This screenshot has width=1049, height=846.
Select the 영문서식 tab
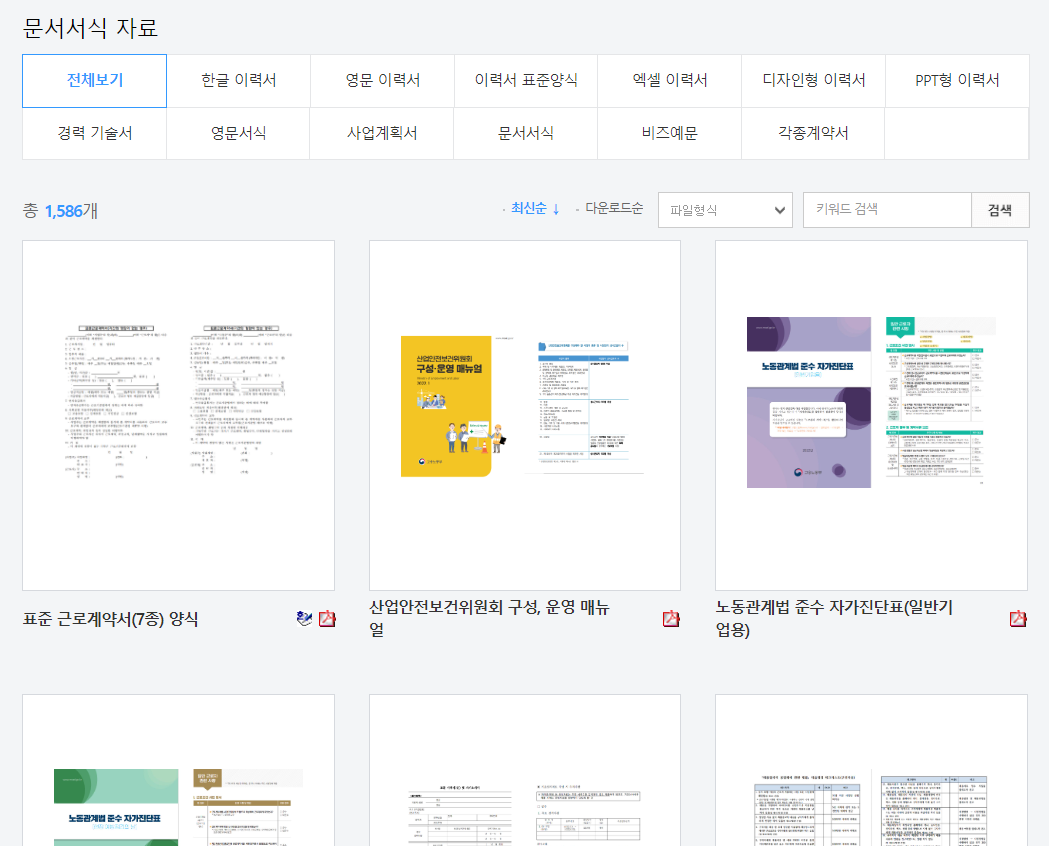pyautogui.click(x=238, y=133)
